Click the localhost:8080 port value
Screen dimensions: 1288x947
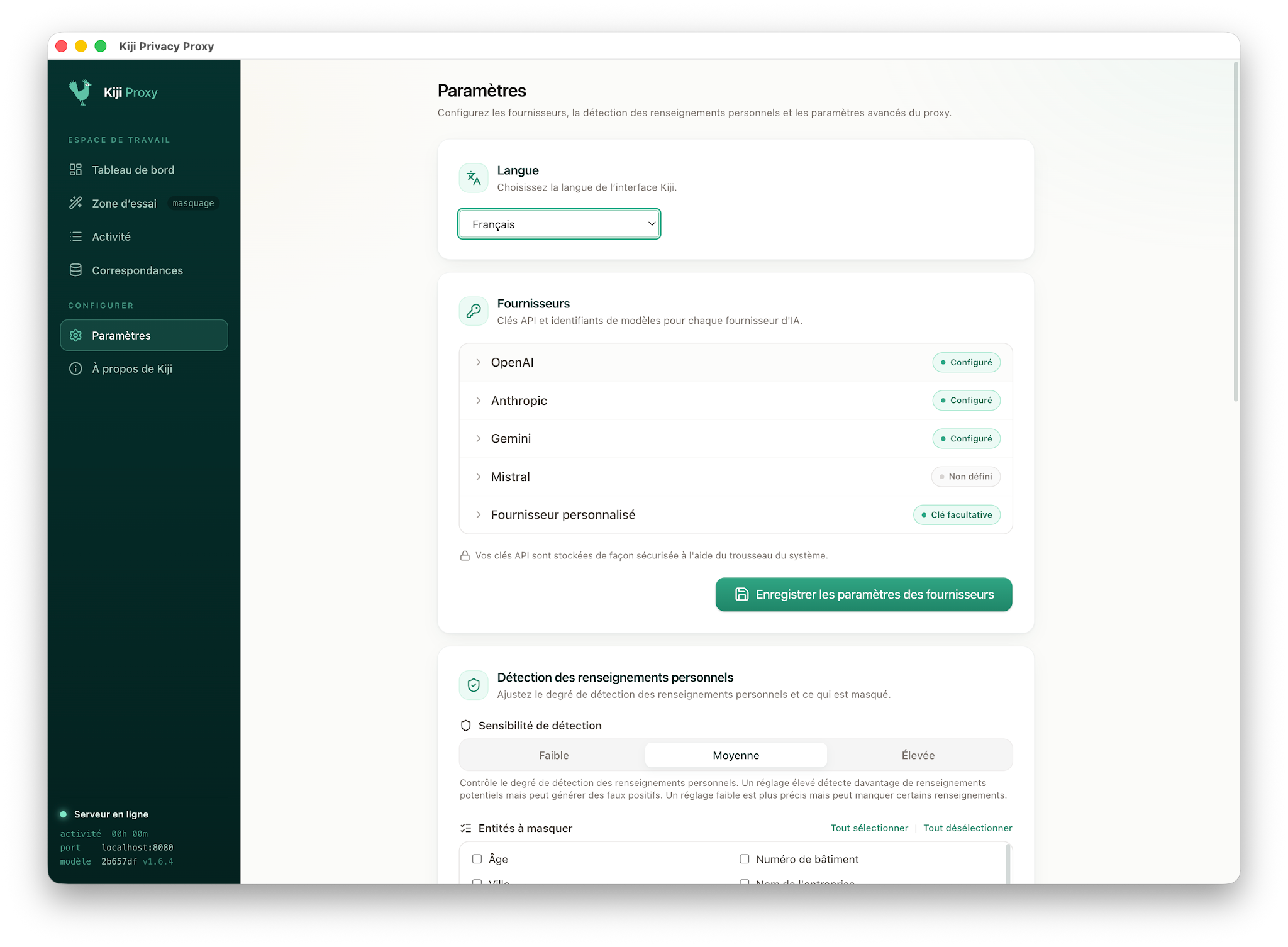tap(137, 848)
